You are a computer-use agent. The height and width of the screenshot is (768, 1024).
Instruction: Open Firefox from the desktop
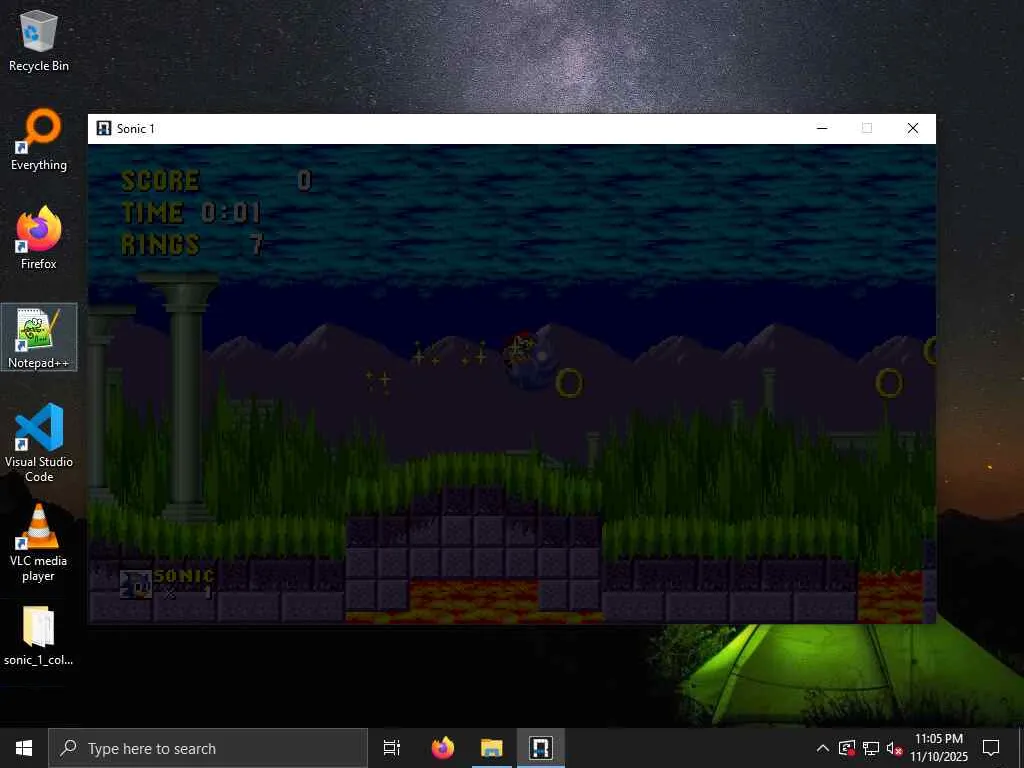(39, 238)
